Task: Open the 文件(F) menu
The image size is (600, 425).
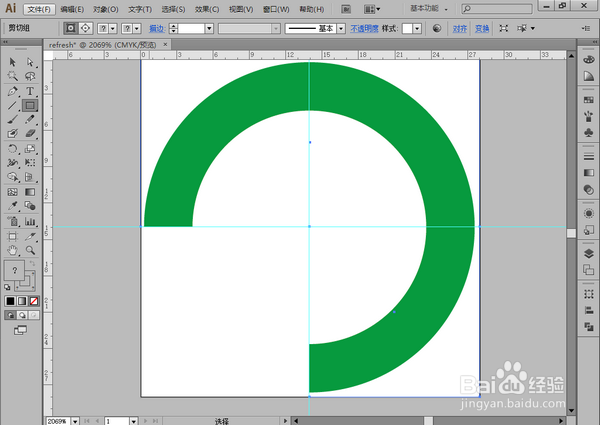Action: pos(39,9)
